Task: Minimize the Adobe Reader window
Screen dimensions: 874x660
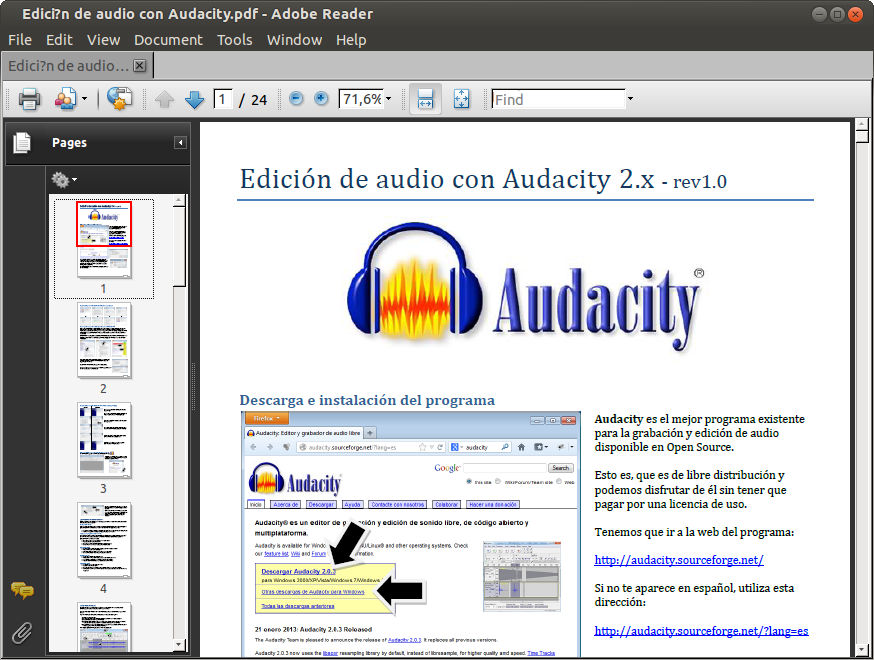Action: tap(819, 14)
